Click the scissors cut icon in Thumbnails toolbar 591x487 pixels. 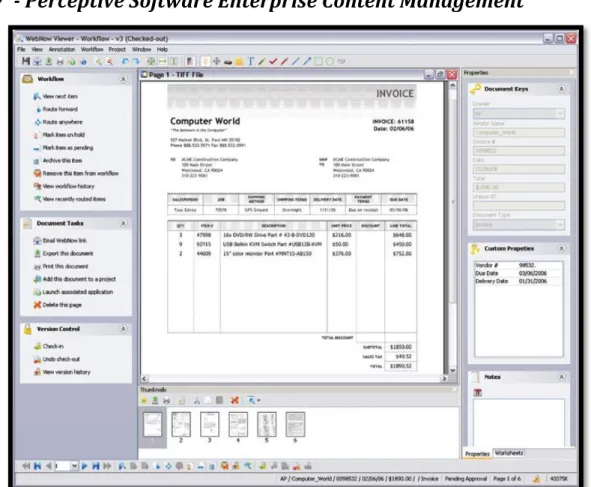[197, 400]
